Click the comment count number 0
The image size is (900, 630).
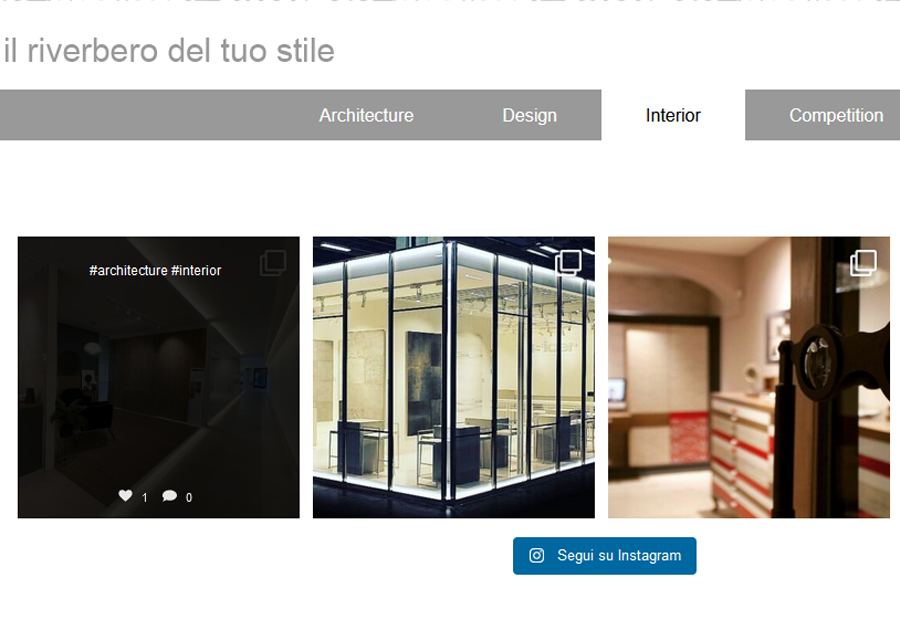pos(189,497)
